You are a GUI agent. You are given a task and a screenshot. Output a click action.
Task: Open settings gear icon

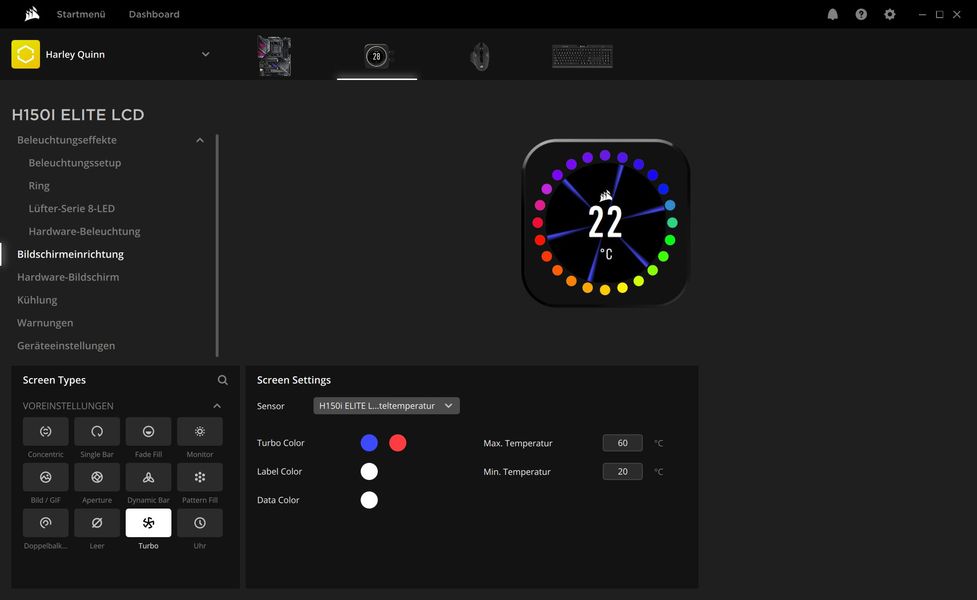(890, 14)
